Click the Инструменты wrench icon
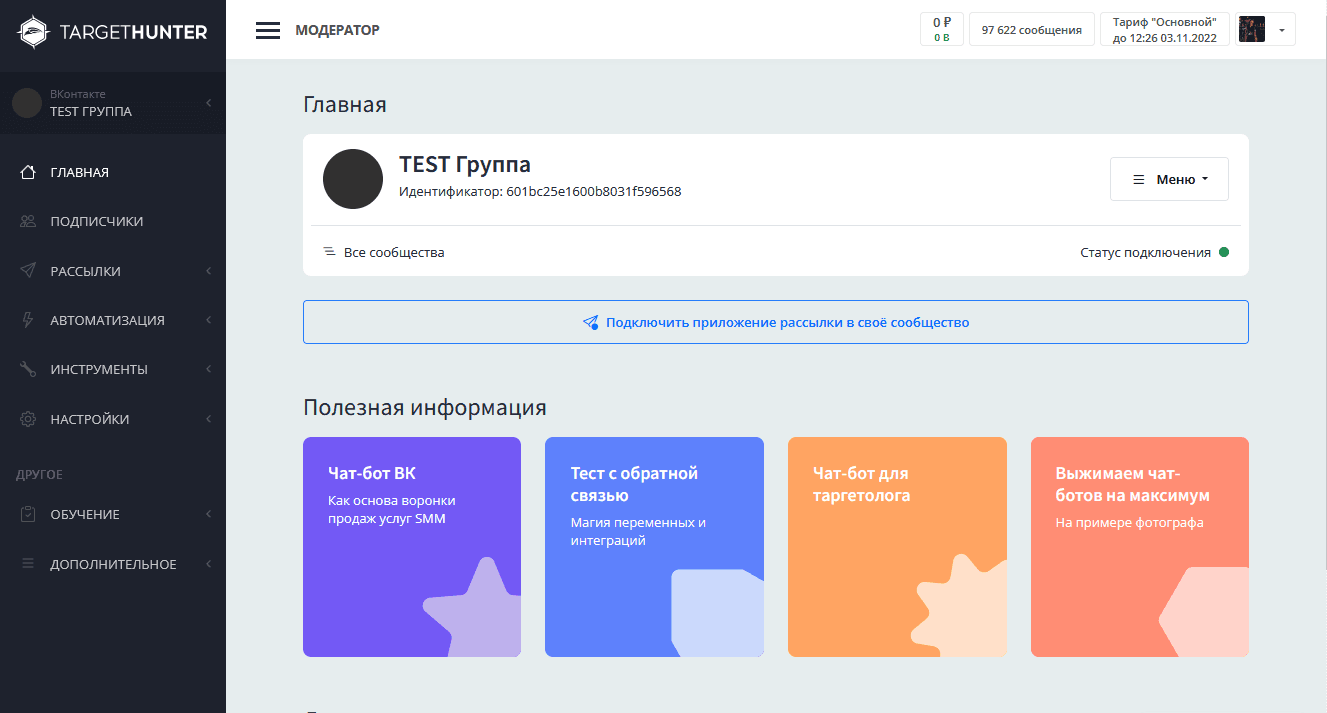This screenshot has width=1327, height=713. pyautogui.click(x=29, y=369)
